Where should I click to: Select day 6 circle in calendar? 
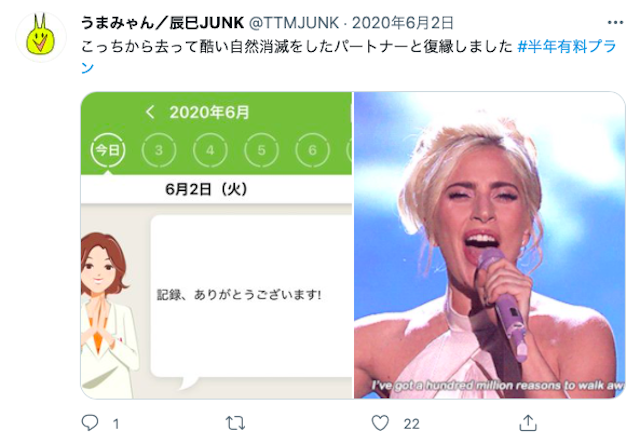tap(313, 150)
